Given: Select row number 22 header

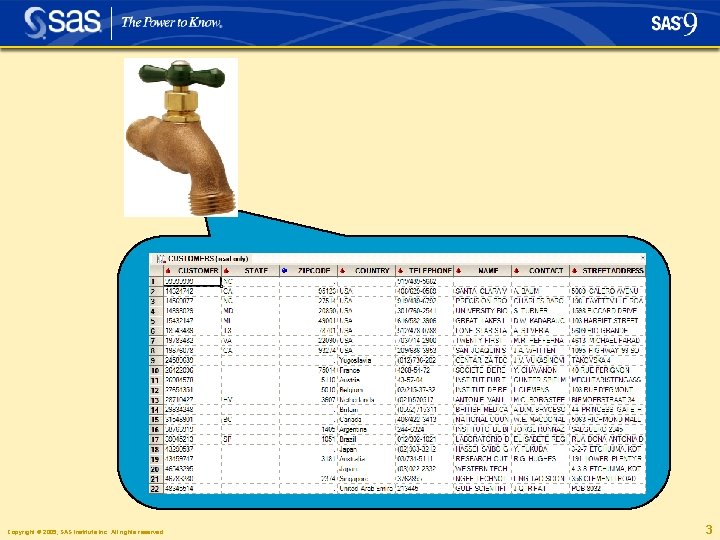Looking at the screenshot, I should (156, 489).
